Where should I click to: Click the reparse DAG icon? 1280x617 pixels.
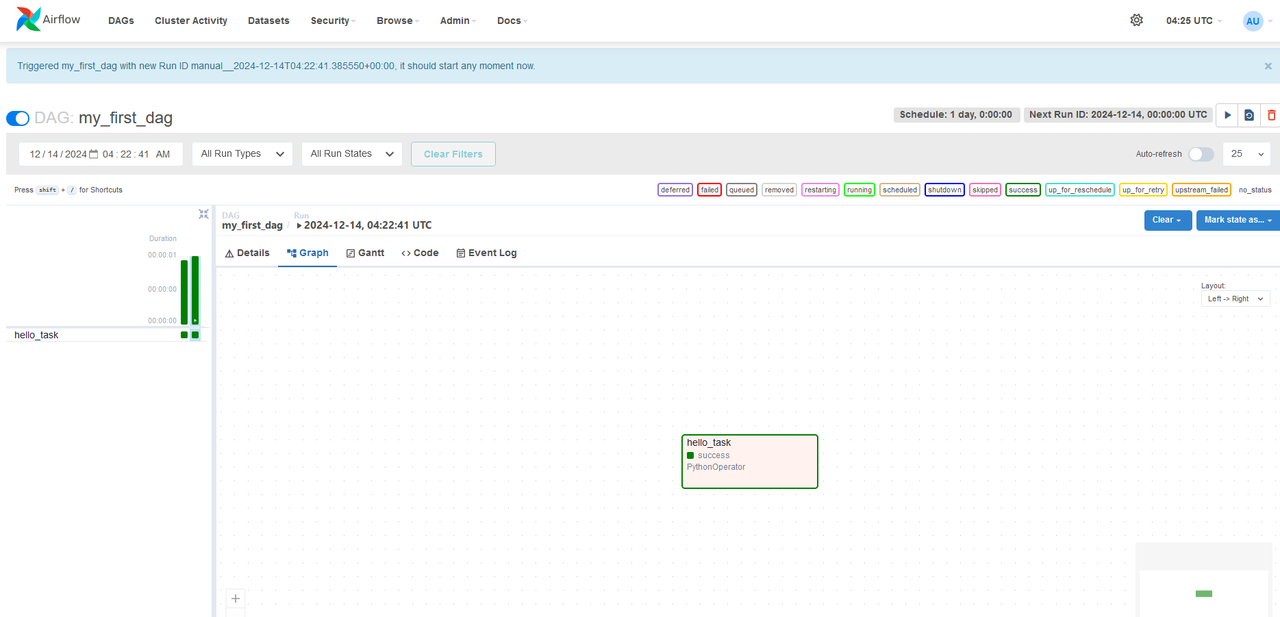pyautogui.click(x=1249, y=115)
